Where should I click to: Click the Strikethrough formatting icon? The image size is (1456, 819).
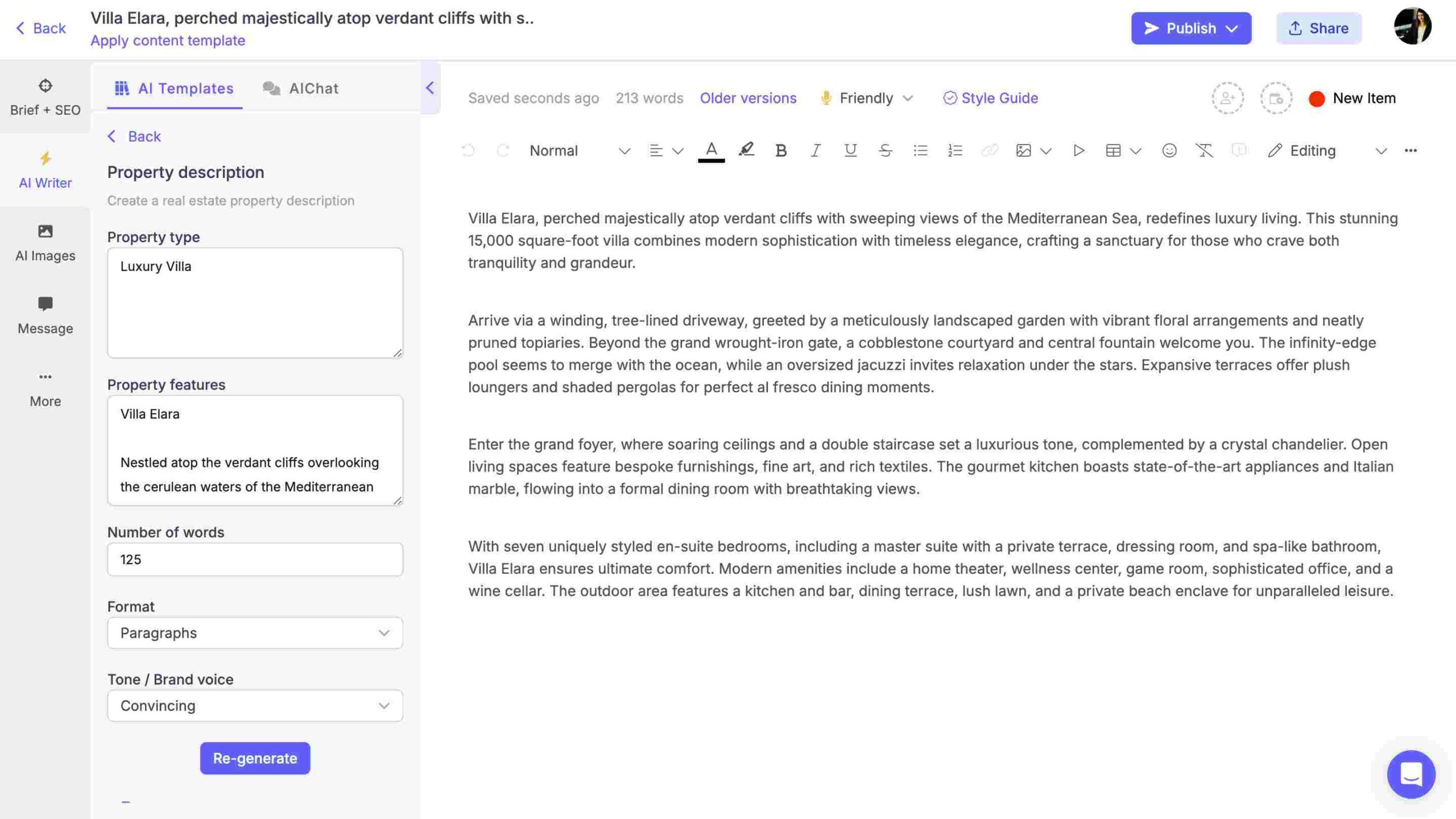coord(884,150)
